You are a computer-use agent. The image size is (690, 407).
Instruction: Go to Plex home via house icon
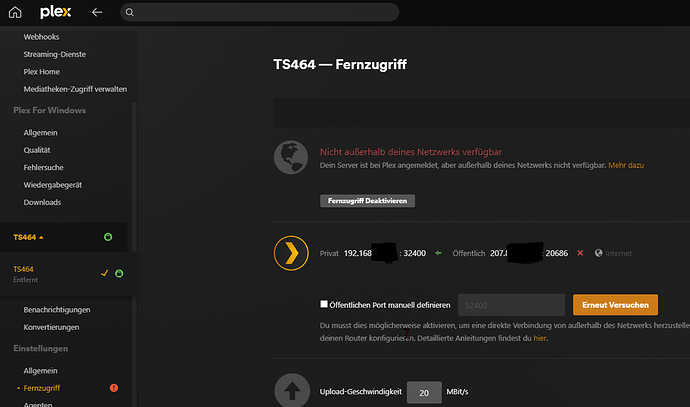[15, 12]
